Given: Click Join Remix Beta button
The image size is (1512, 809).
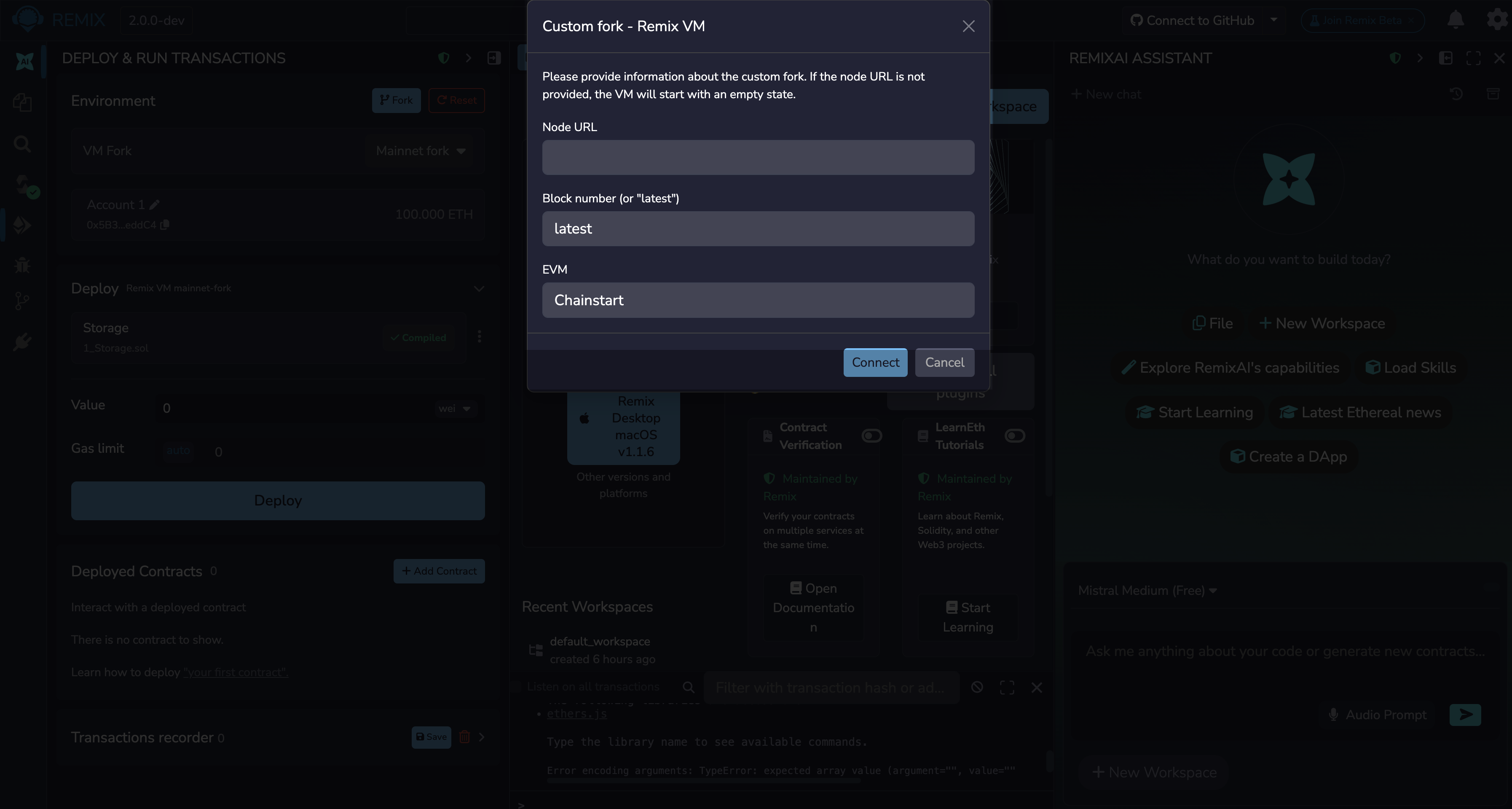Looking at the screenshot, I should point(1362,21).
